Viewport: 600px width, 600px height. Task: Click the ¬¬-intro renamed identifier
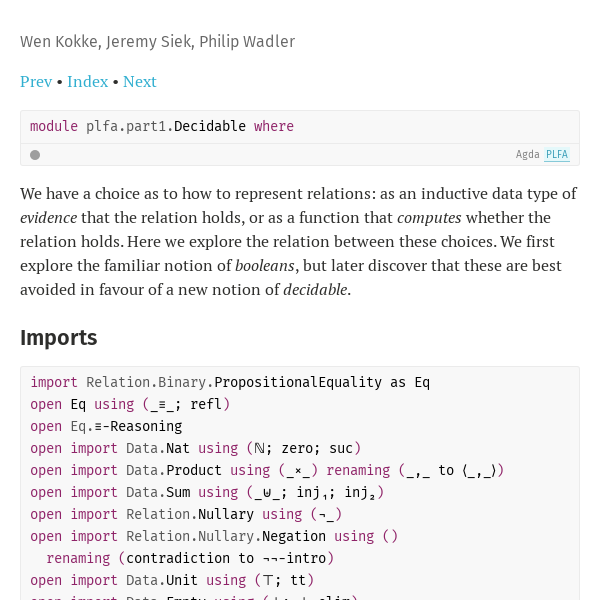[294, 558]
